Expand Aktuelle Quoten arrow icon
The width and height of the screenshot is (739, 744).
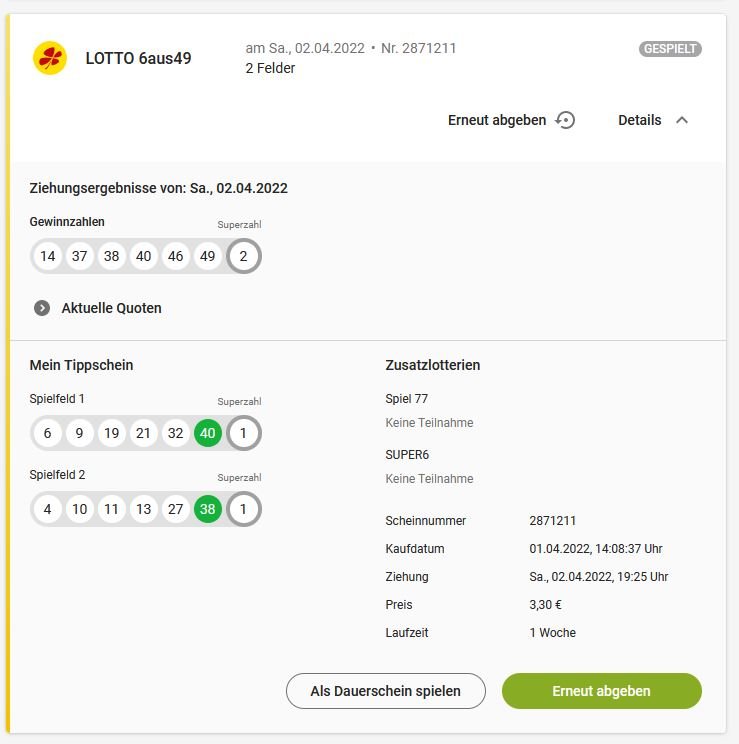pyautogui.click(x=42, y=308)
